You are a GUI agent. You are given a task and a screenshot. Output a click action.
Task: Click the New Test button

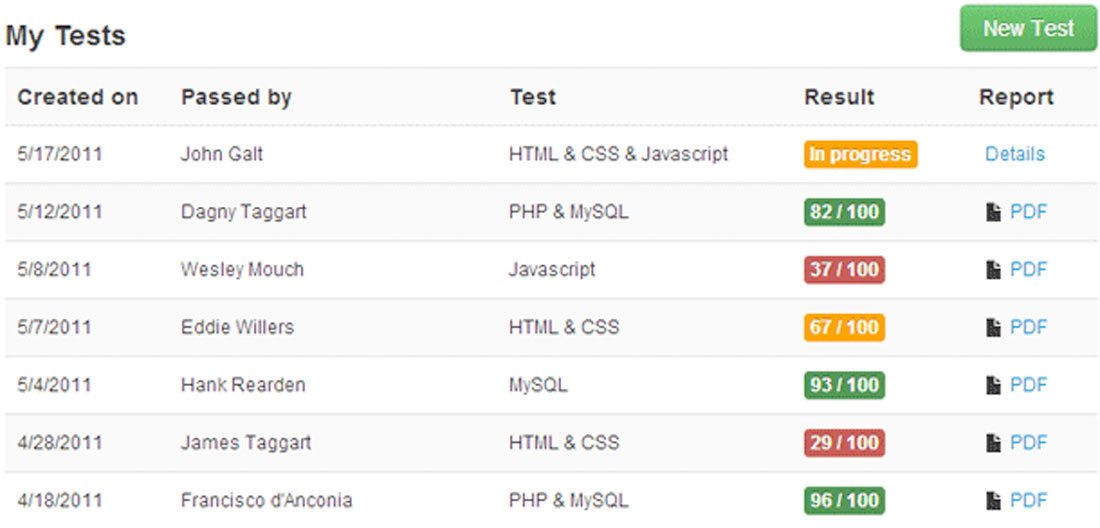click(1028, 29)
